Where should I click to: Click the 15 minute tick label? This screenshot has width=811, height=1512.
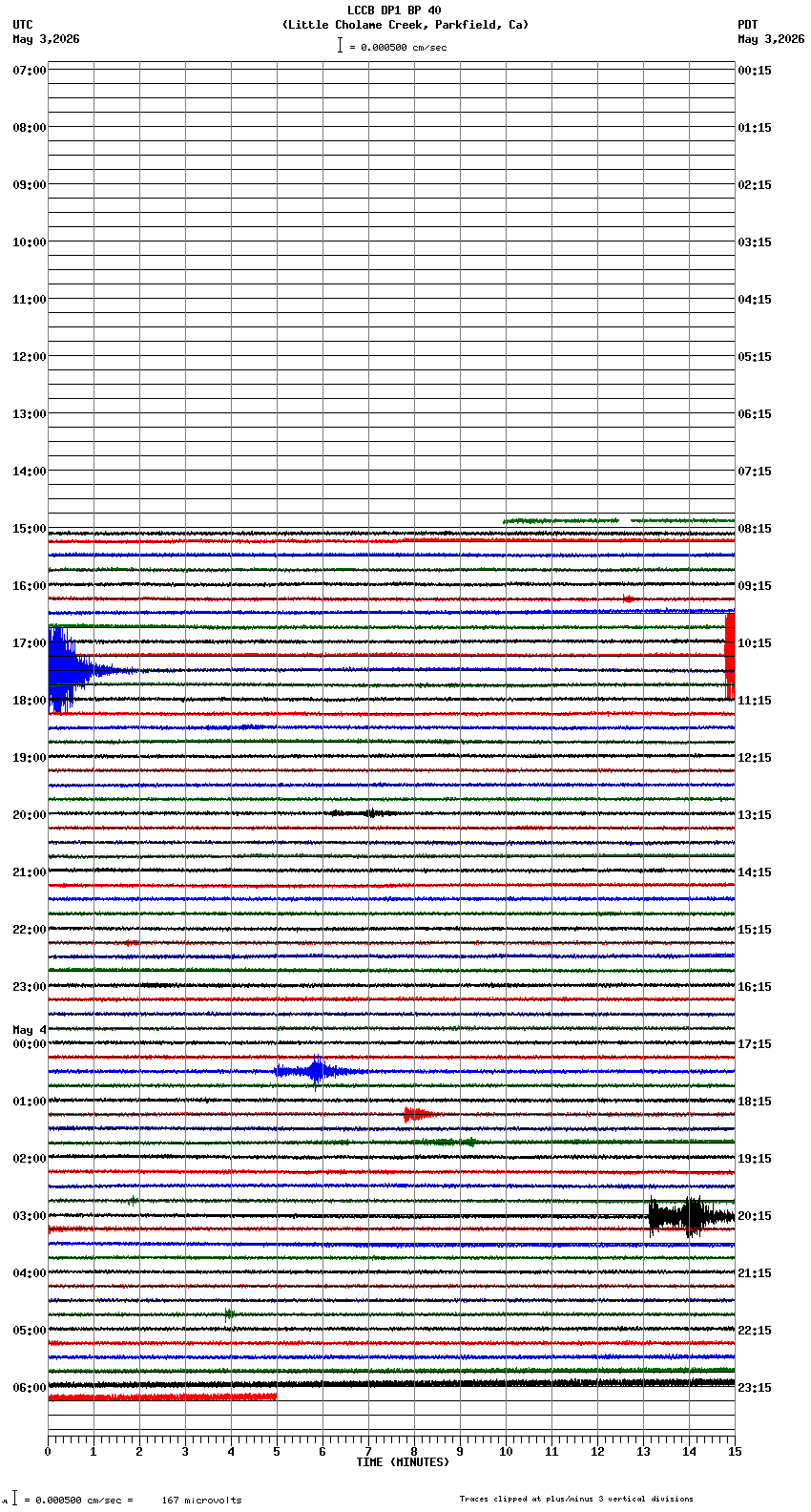click(735, 1452)
